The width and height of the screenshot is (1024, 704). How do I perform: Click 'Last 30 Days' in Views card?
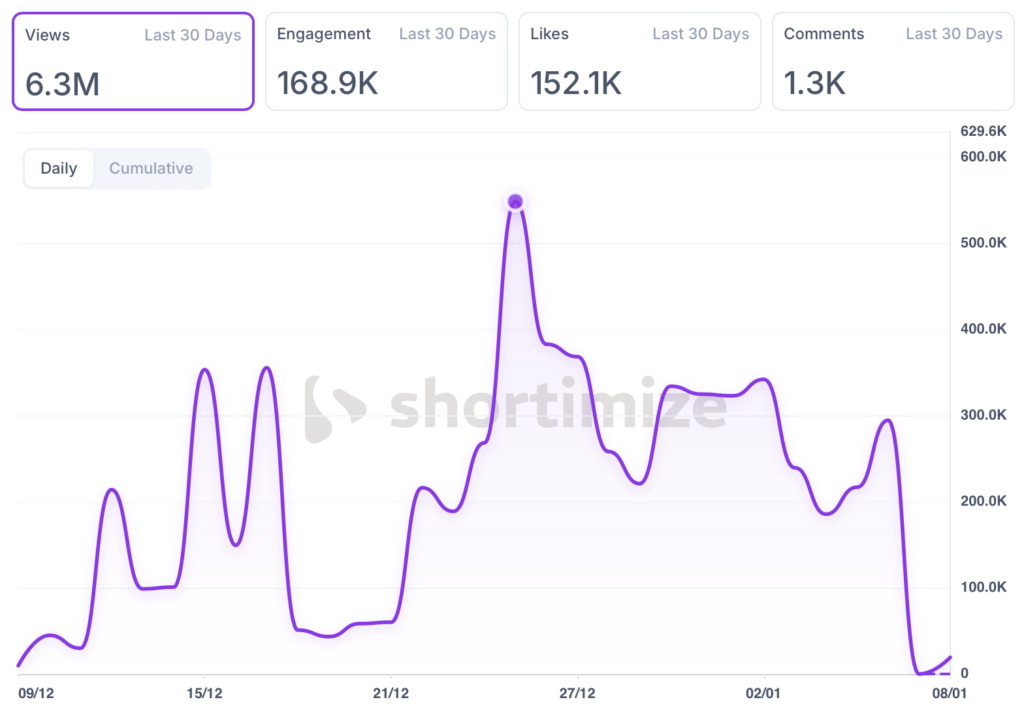[192, 35]
